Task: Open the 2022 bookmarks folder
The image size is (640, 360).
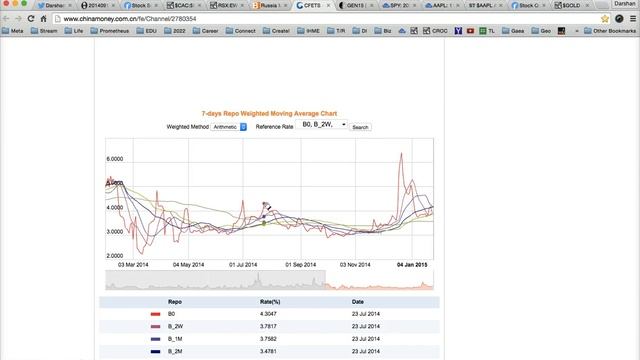Action: 175,31
